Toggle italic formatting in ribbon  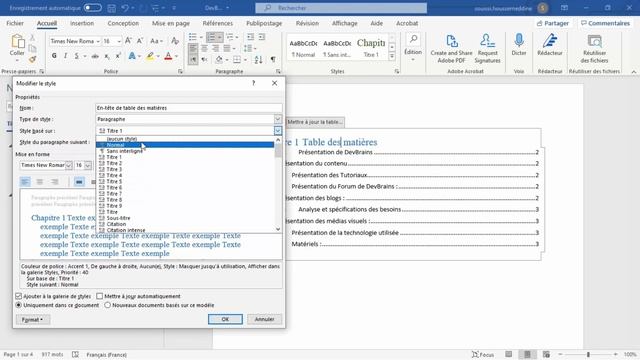(x=65, y=56)
